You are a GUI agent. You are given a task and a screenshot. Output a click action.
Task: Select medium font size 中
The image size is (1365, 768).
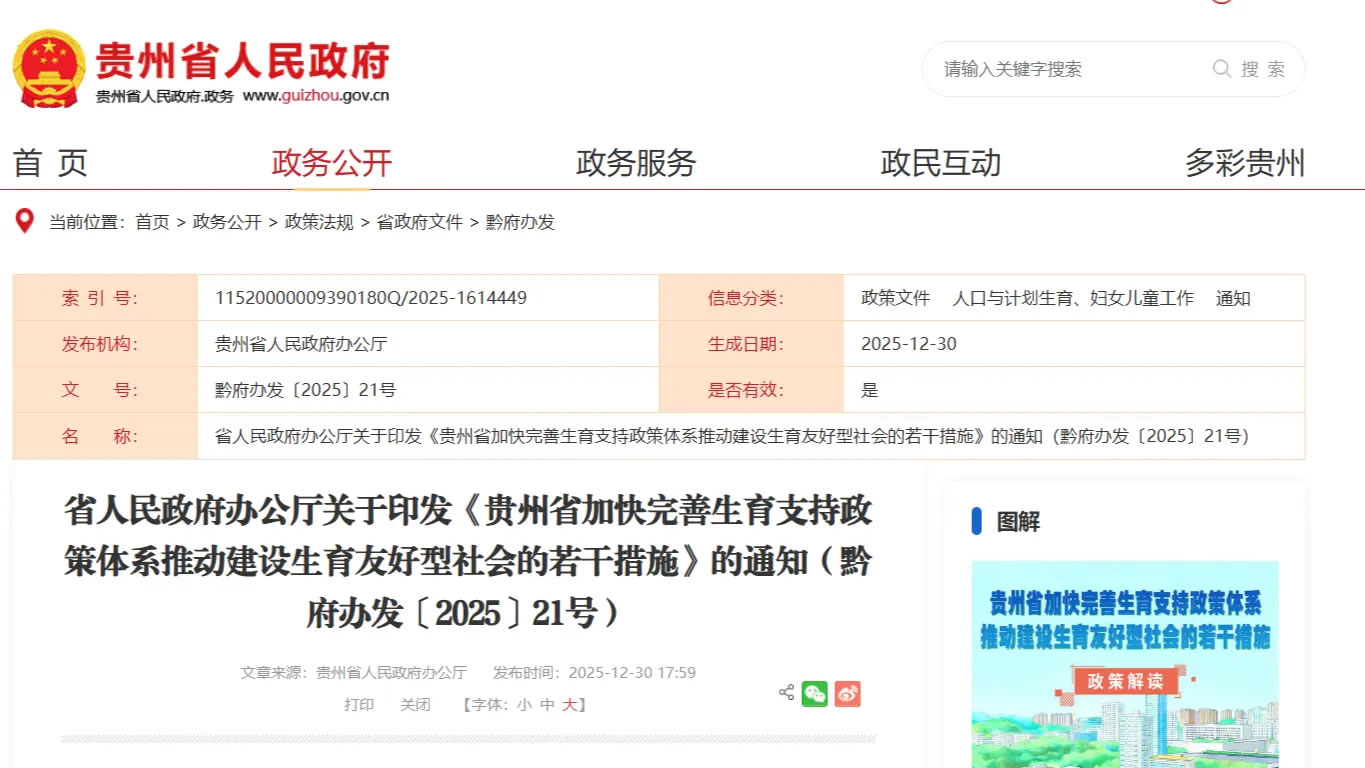(x=547, y=705)
